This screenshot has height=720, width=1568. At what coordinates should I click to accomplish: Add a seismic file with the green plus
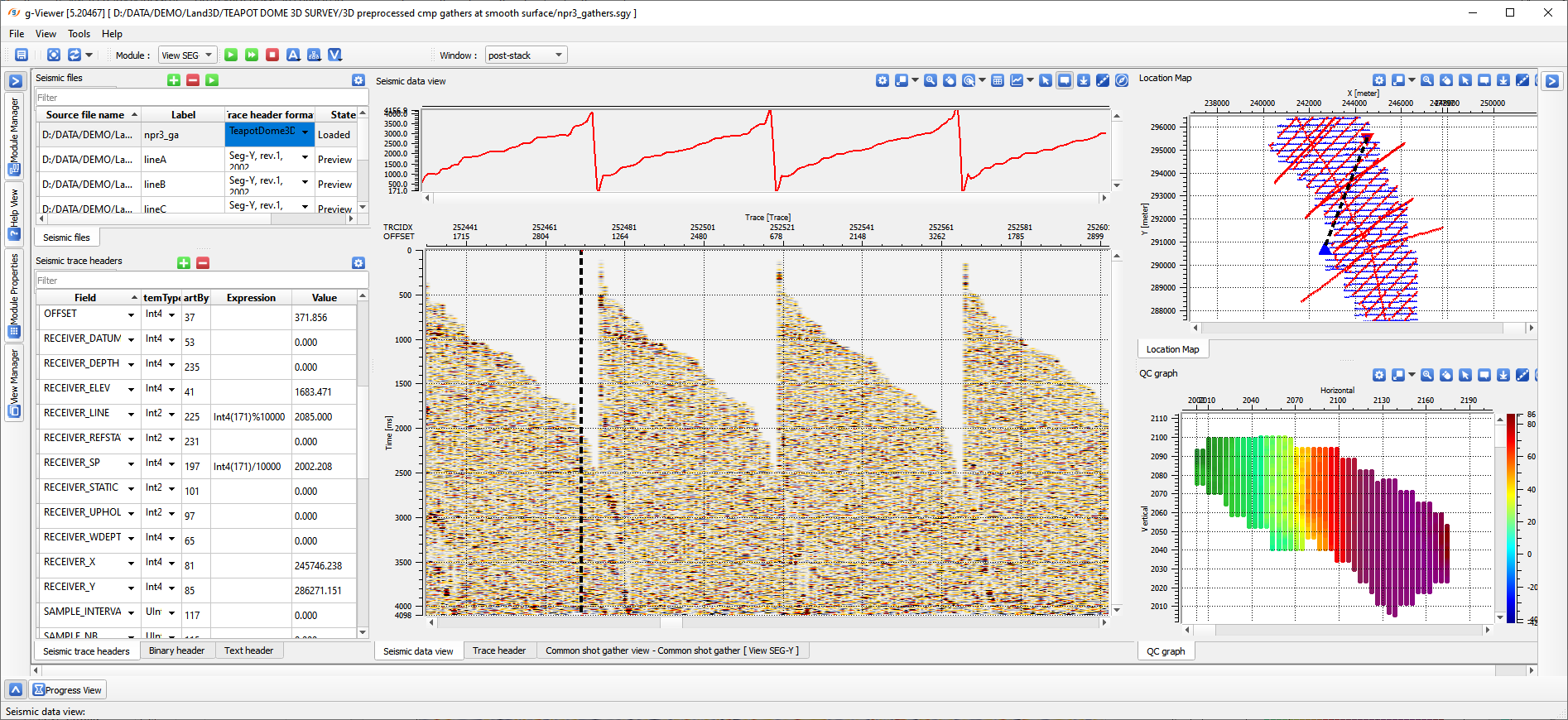pos(174,80)
